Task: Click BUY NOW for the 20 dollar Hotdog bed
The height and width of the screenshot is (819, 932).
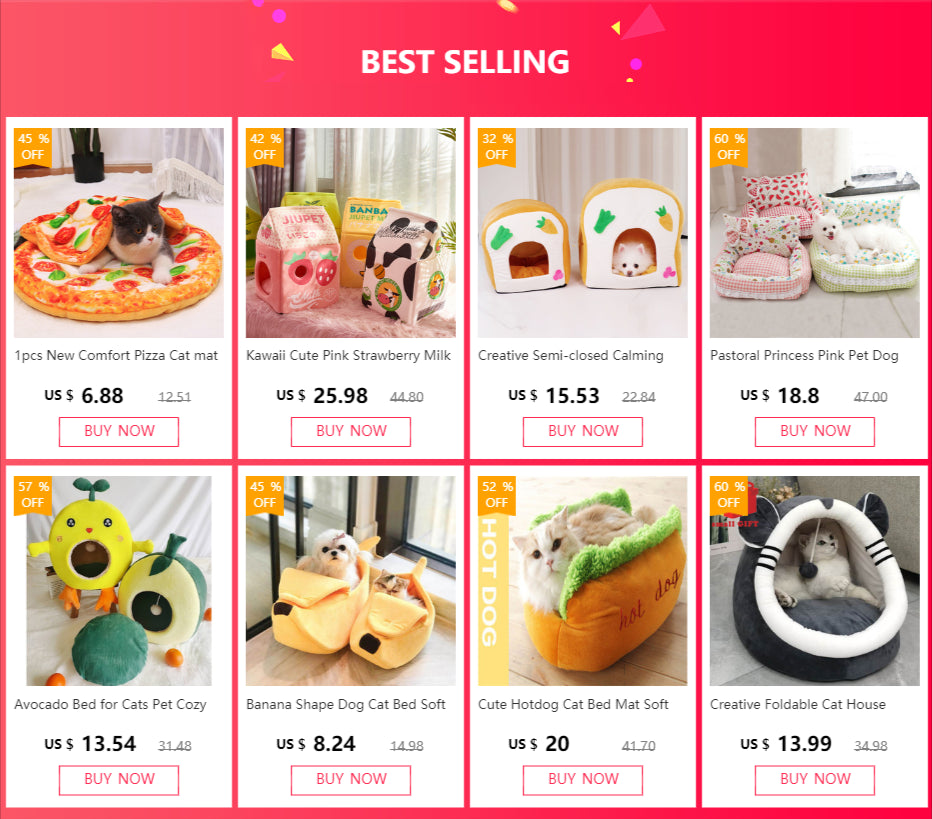Action: click(x=582, y=780)
